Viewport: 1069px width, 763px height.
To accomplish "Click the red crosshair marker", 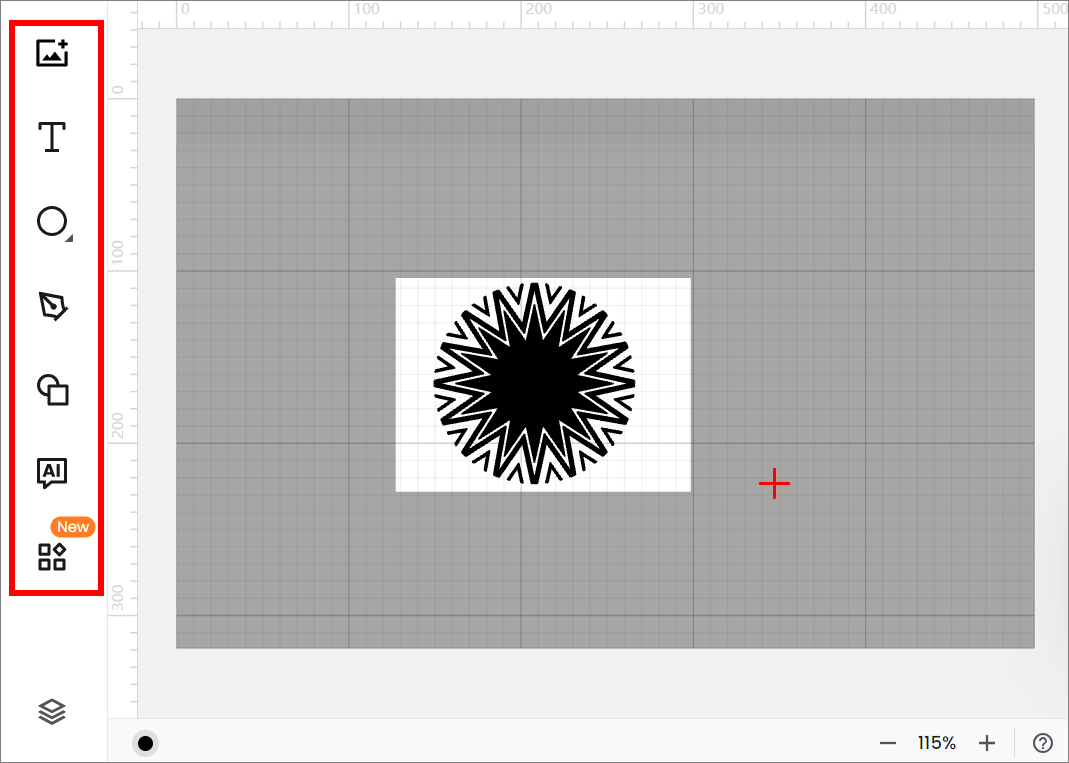I will click(x=774, y=485).
